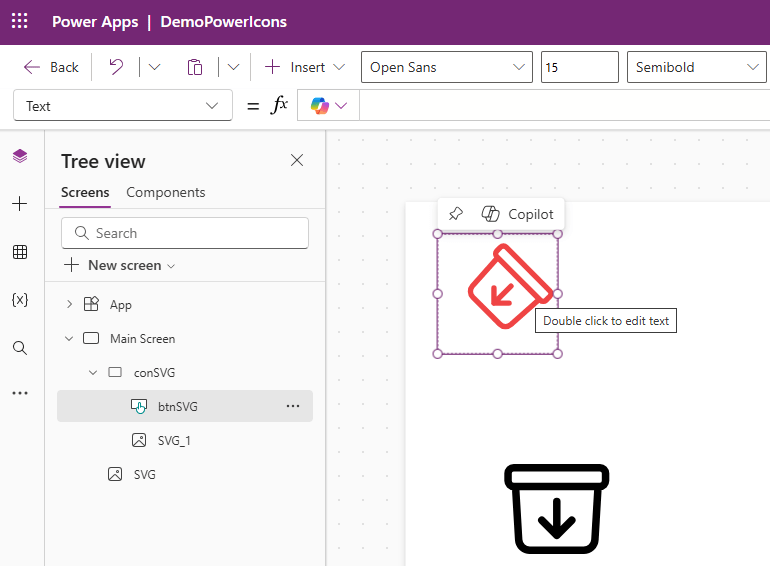Screen dimensions: 770x566
Task: Open the Semibold font weight dropdown
Action: coord(696,67)
